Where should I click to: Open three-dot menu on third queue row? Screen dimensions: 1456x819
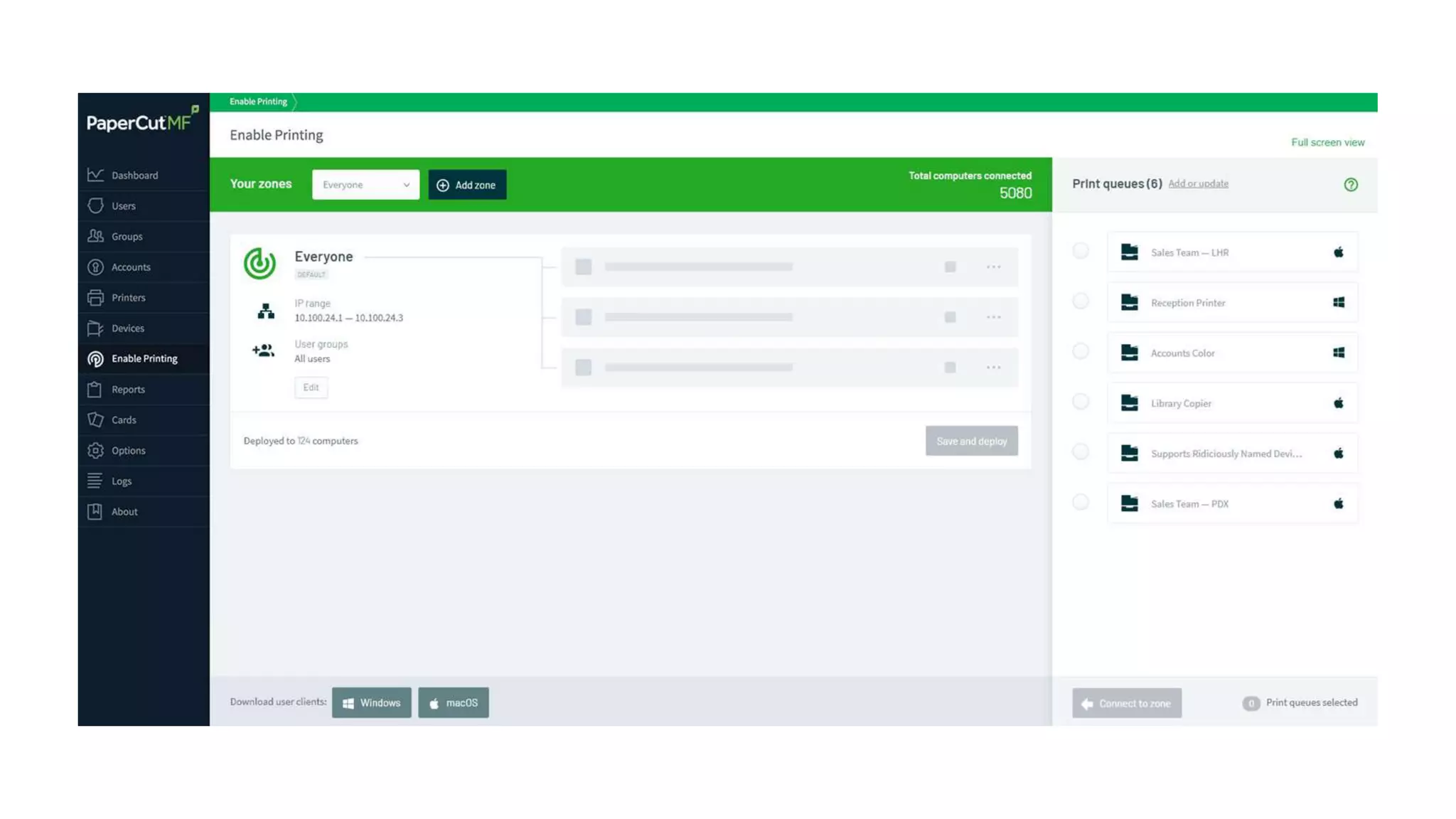993,368
